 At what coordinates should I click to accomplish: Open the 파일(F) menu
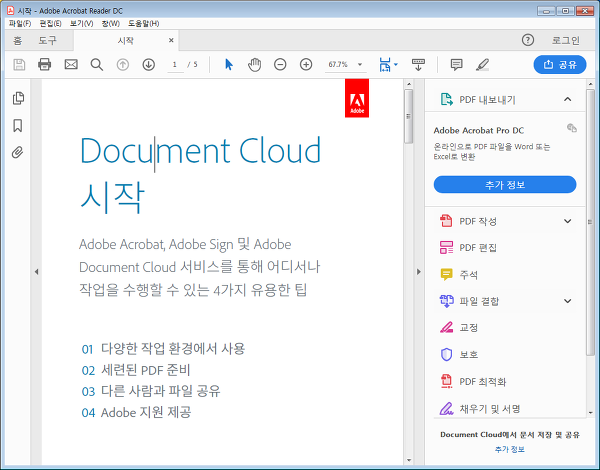click(x=20, y=23)
